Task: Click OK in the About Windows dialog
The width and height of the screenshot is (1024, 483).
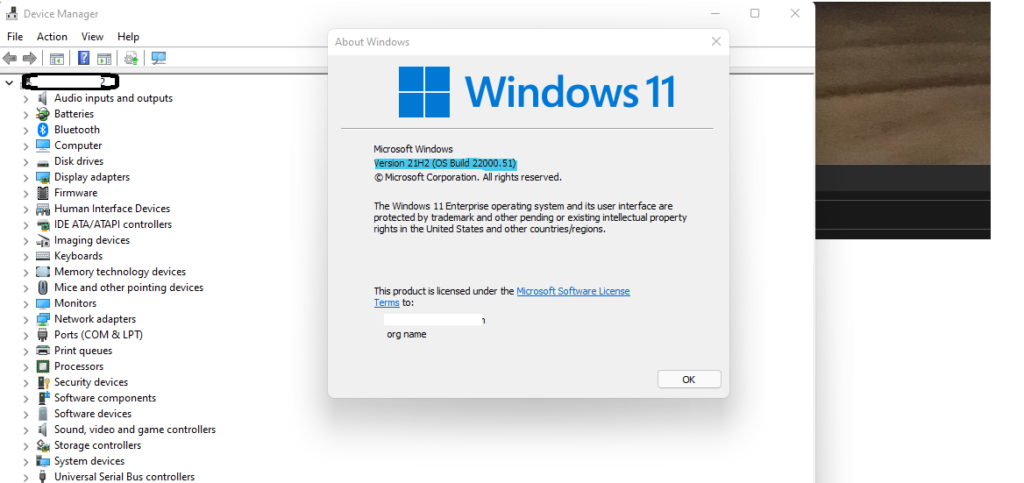Action: [x=689, y=379]
